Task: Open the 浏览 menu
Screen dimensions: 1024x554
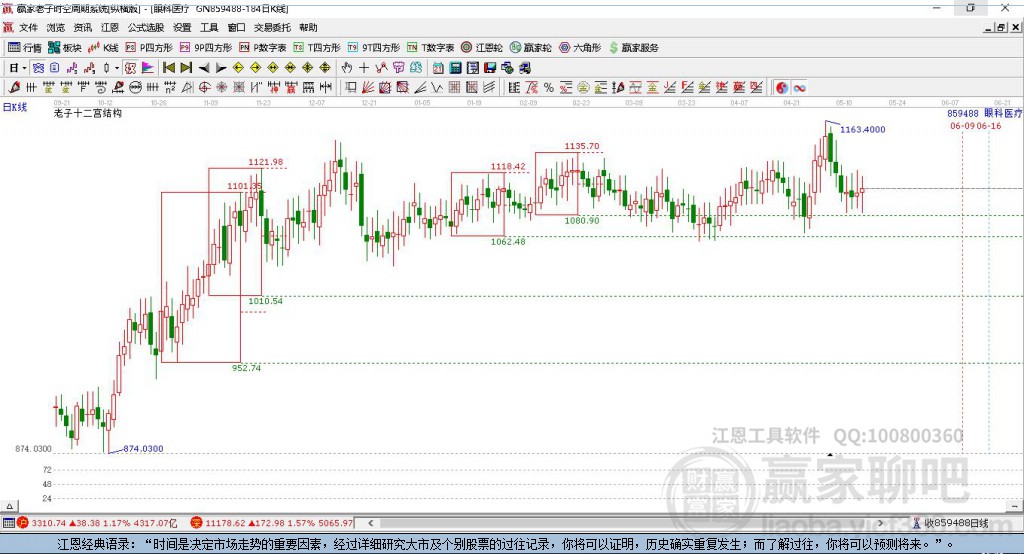Action: [x=56, y=27]
